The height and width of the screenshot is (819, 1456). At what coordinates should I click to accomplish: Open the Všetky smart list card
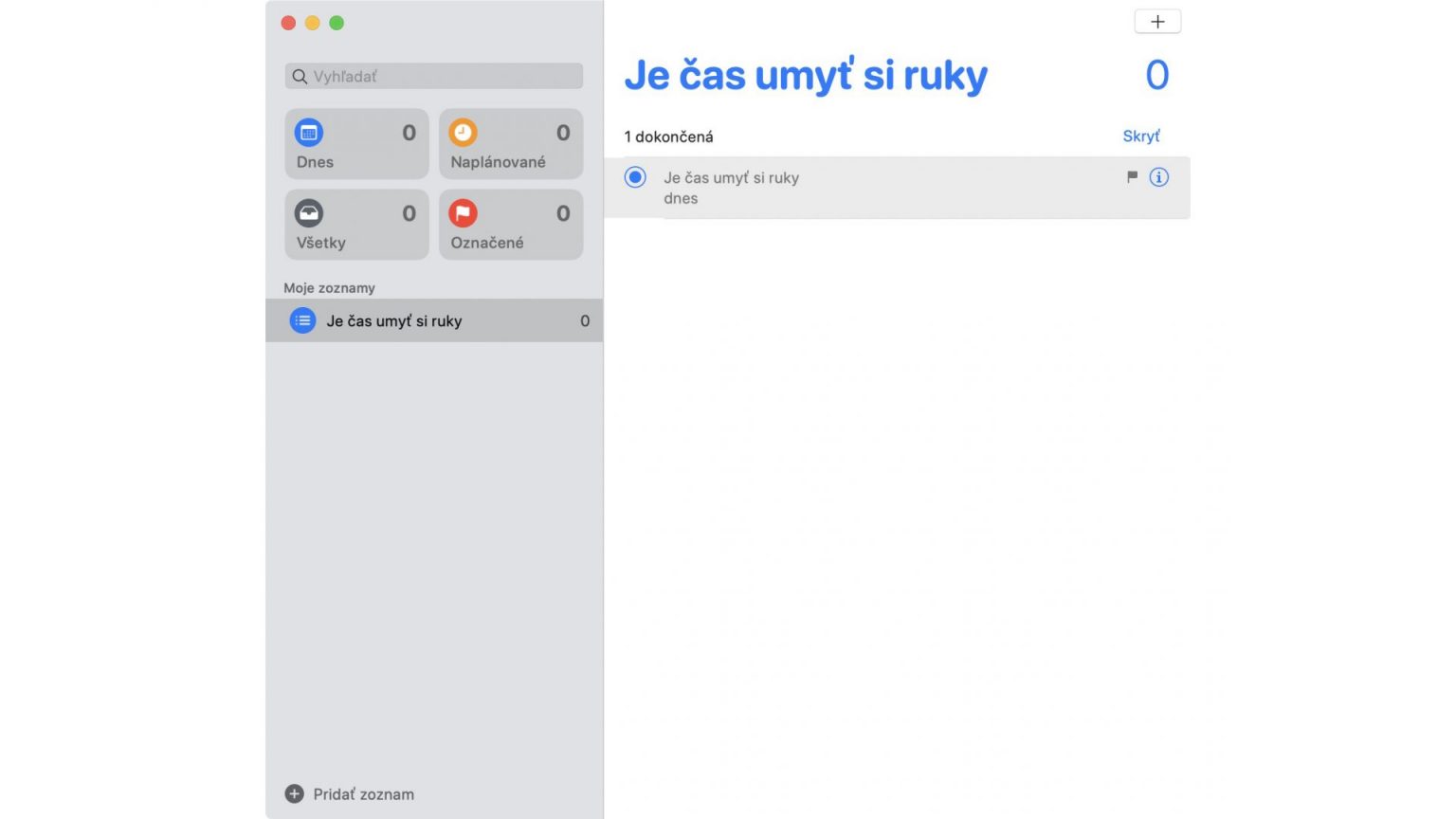pyautogui.click(x=356, y=225)
